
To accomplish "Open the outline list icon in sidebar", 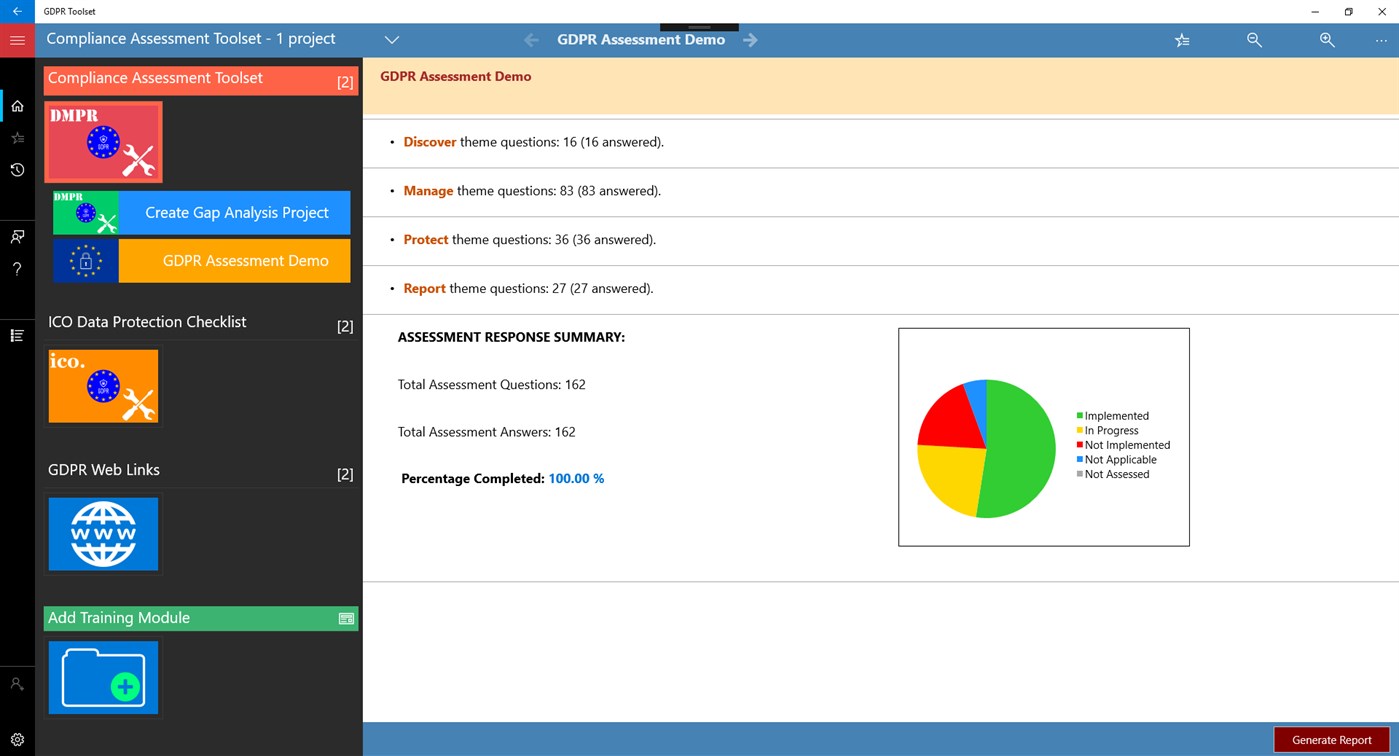I will coord(17,335).
